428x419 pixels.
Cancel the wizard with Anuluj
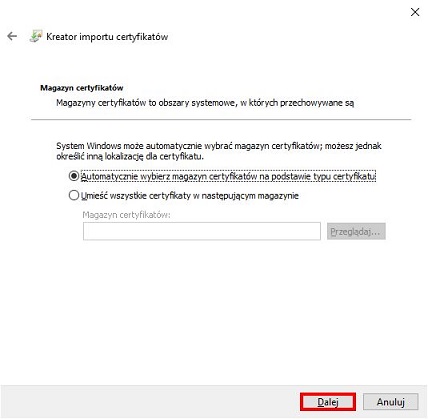391,402
